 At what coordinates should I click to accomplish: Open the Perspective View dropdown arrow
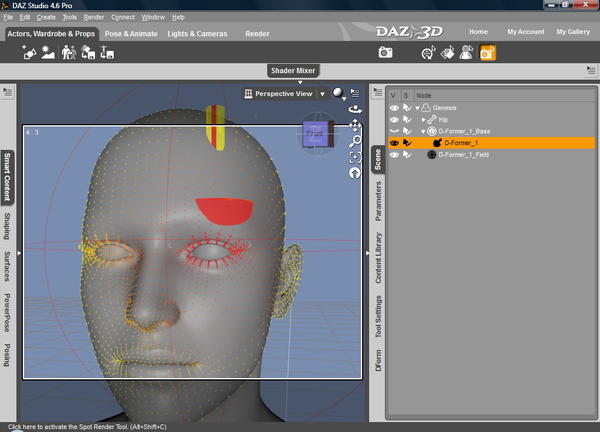[322, 94]
